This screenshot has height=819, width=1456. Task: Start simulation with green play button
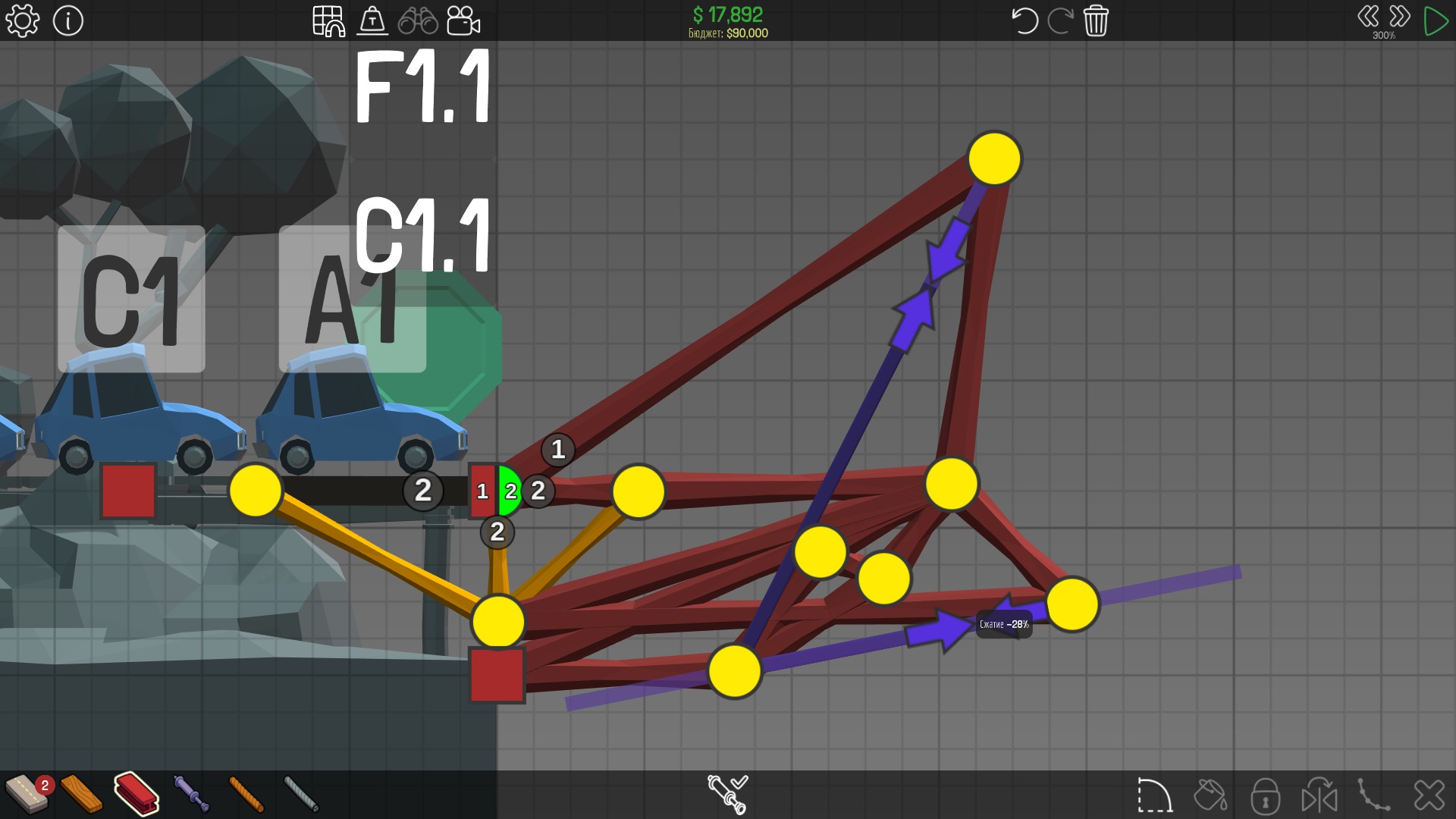[x=1436, y=20]
